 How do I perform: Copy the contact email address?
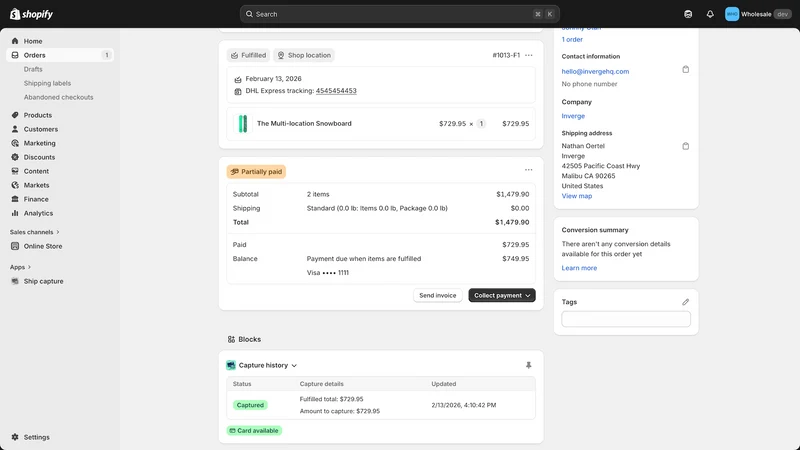click(x=686, y=69)
